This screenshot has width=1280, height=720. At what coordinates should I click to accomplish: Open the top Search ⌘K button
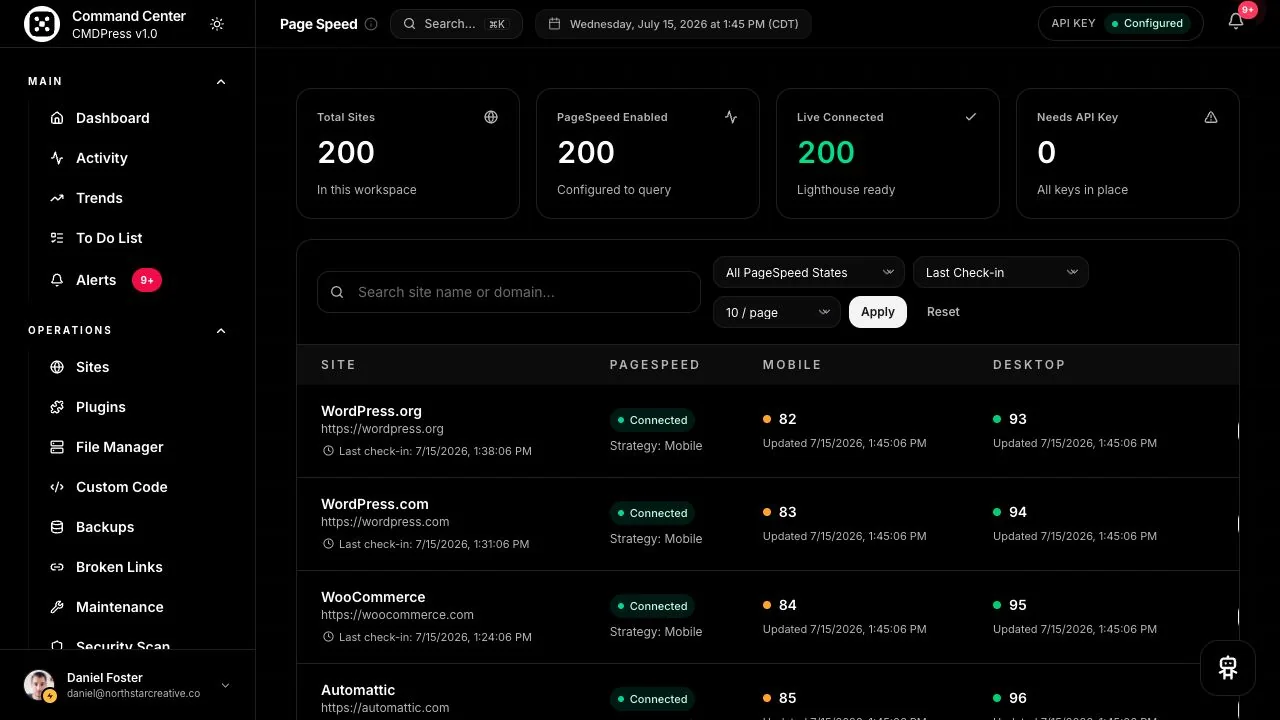coord(456,24)
